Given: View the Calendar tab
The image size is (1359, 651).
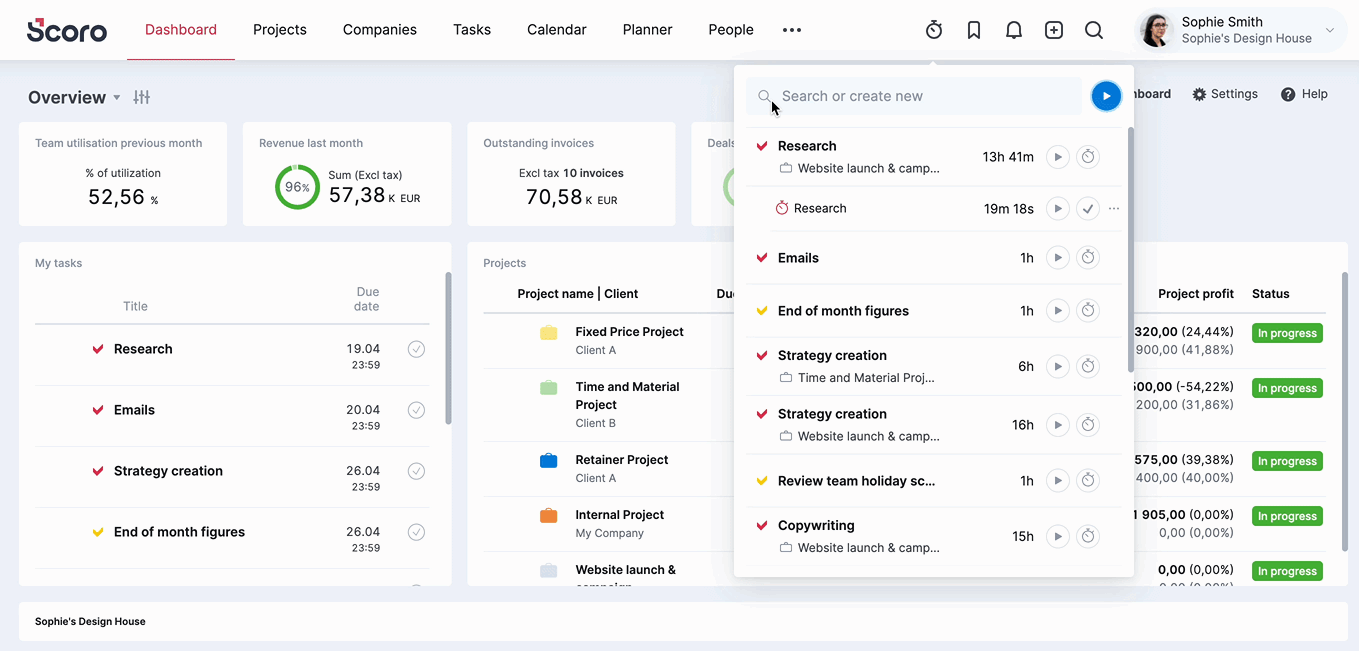Looking at the screenshot, I should (x=557, y=30).
